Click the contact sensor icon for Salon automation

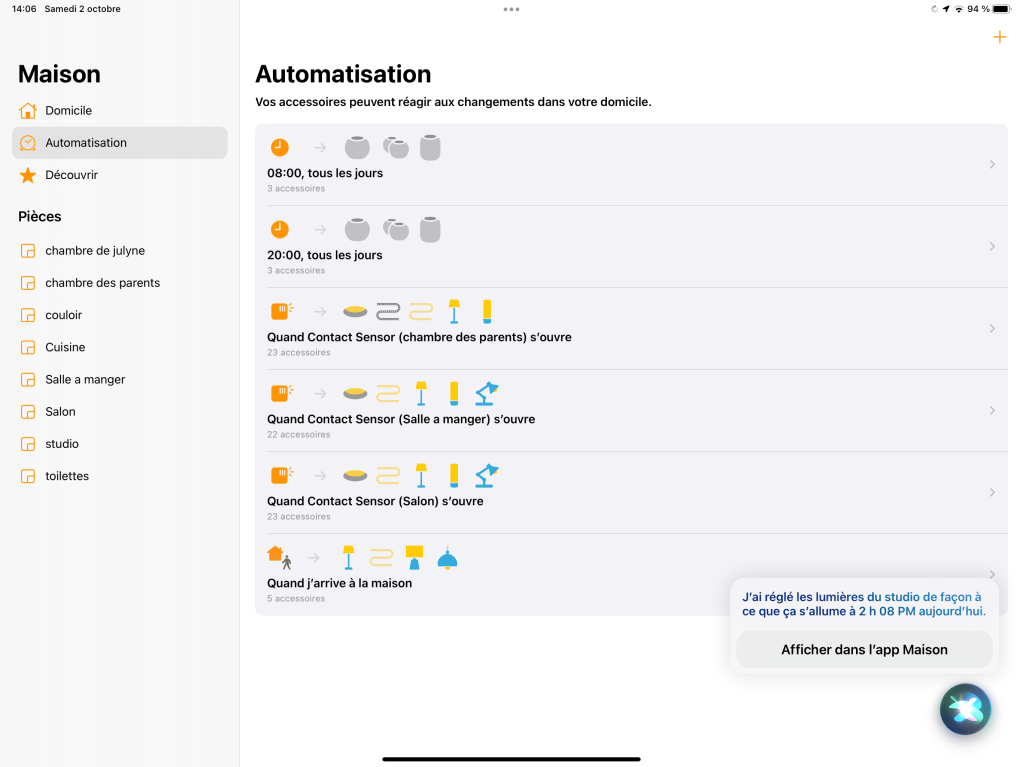pyautogui.click(x=281, y=475)
